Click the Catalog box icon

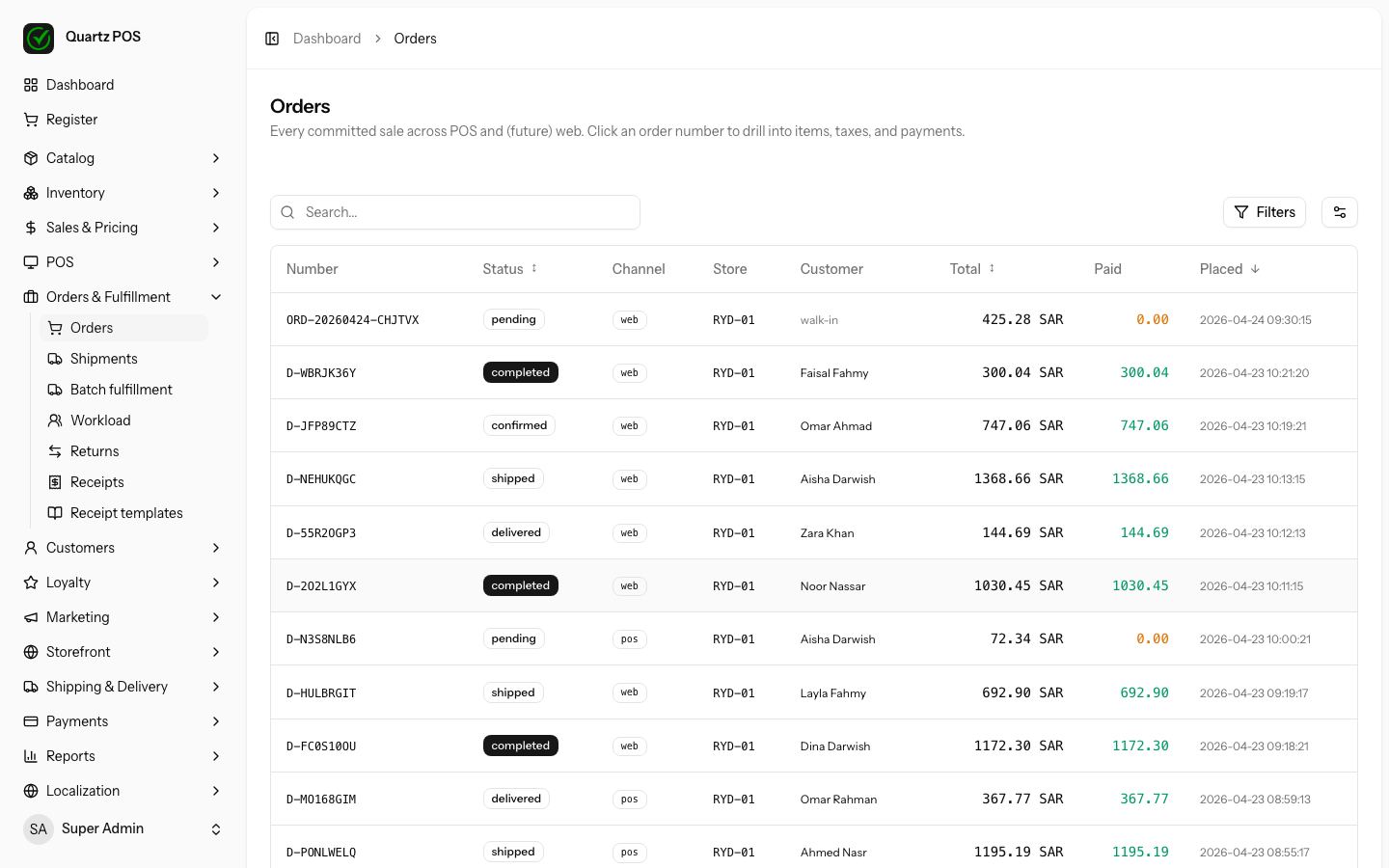[31, 158]
